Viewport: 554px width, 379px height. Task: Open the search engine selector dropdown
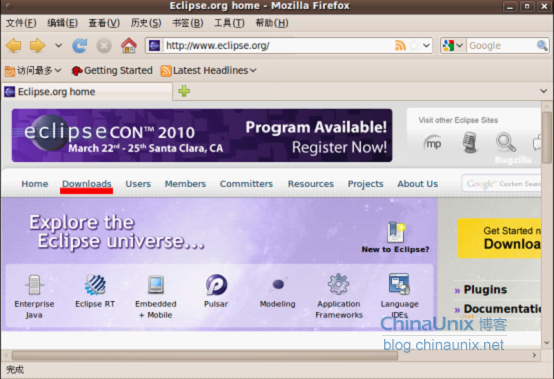coord(453,46)
